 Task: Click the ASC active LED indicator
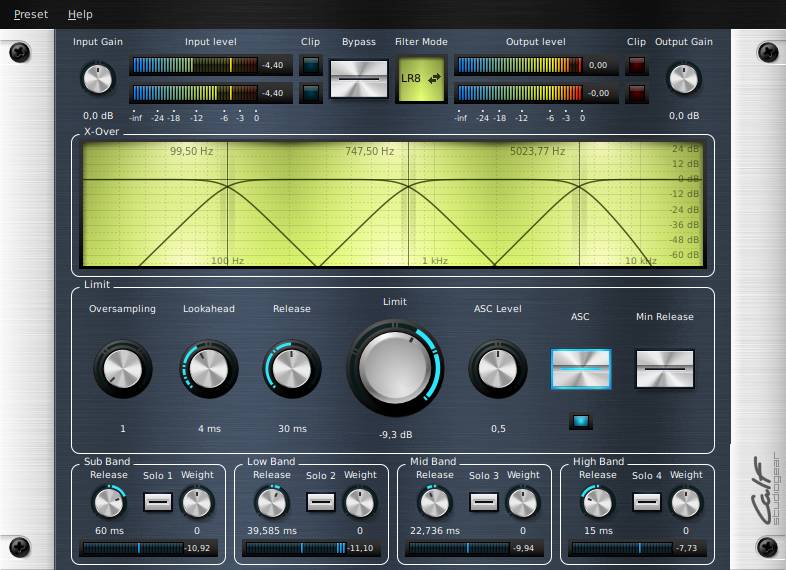tap(581, 421)
